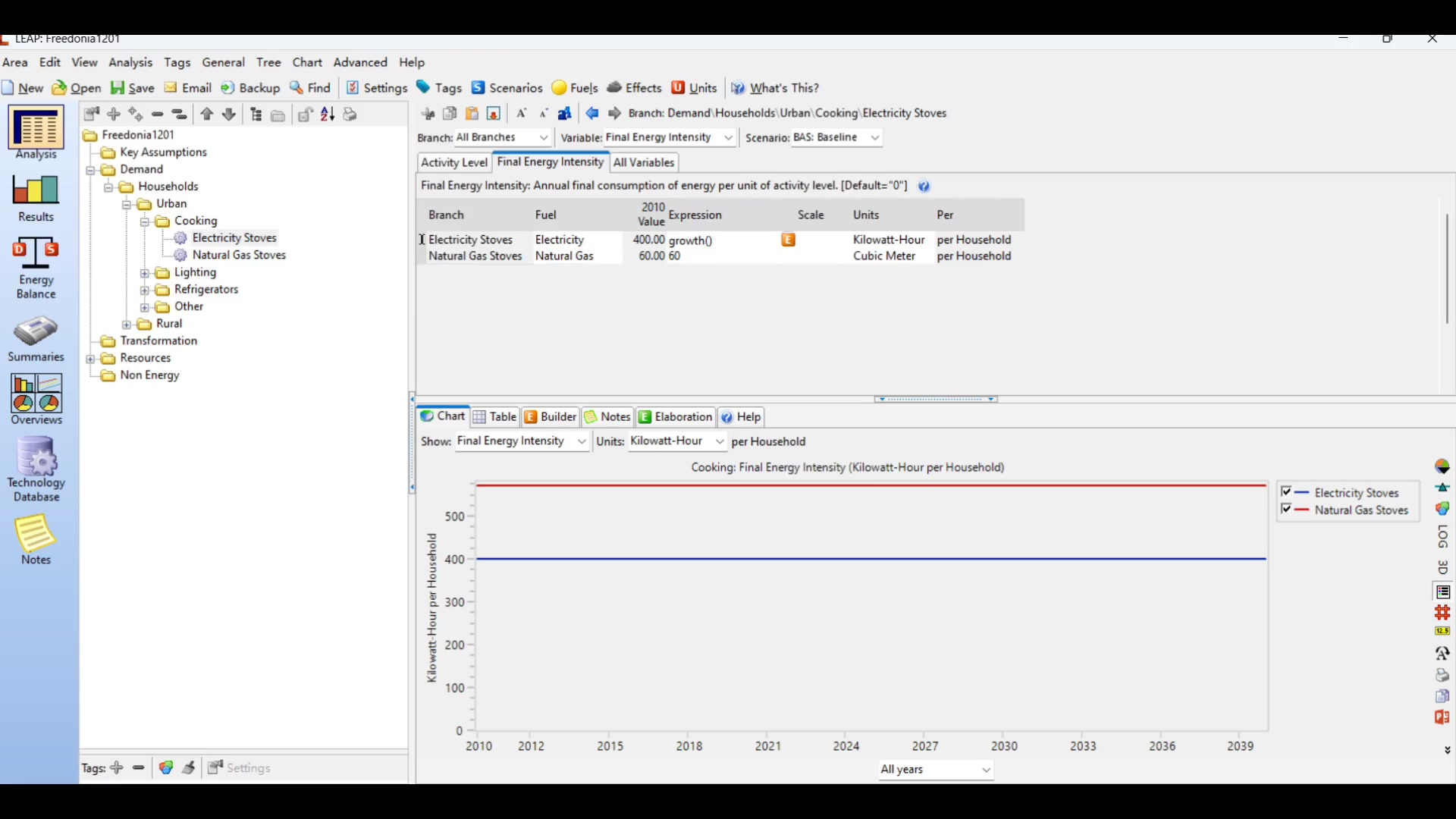Click the growth() expression cell
This screenshot has width=1456, height=819.
click(722, 240)
